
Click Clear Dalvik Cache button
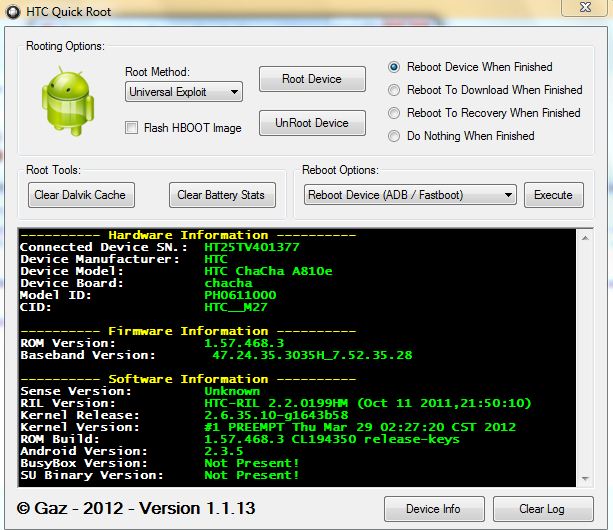tap(81, 195)
